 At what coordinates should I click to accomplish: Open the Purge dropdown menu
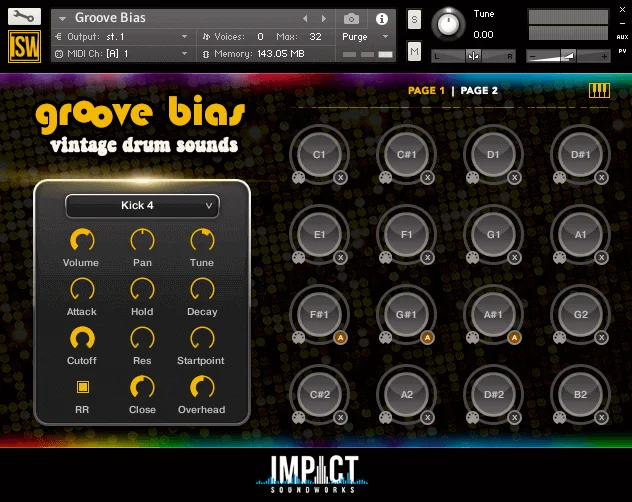(365, 37)
